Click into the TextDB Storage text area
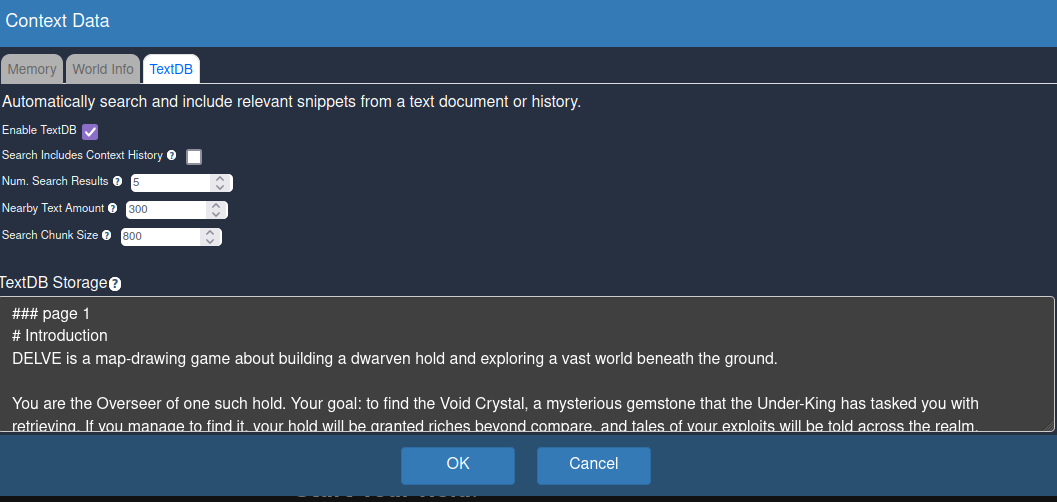This screenshot has height=502, width=1057. [527, 364]
